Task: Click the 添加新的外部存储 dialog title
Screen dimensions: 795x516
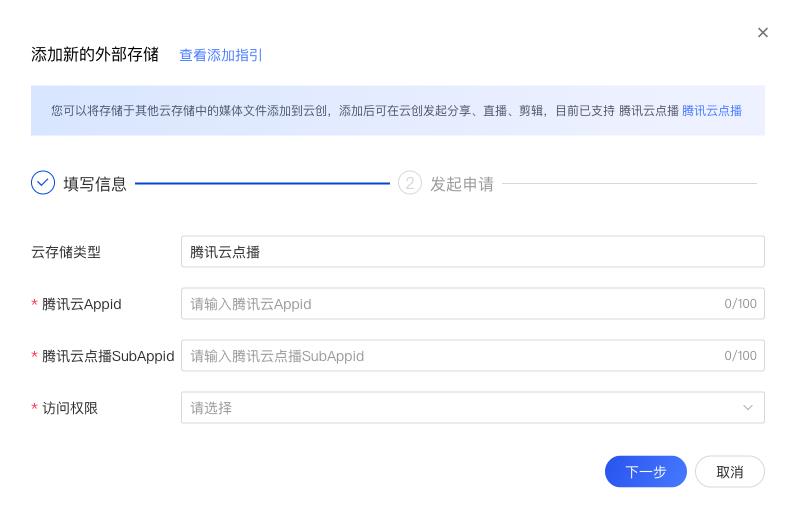Action: click(95, 54)
